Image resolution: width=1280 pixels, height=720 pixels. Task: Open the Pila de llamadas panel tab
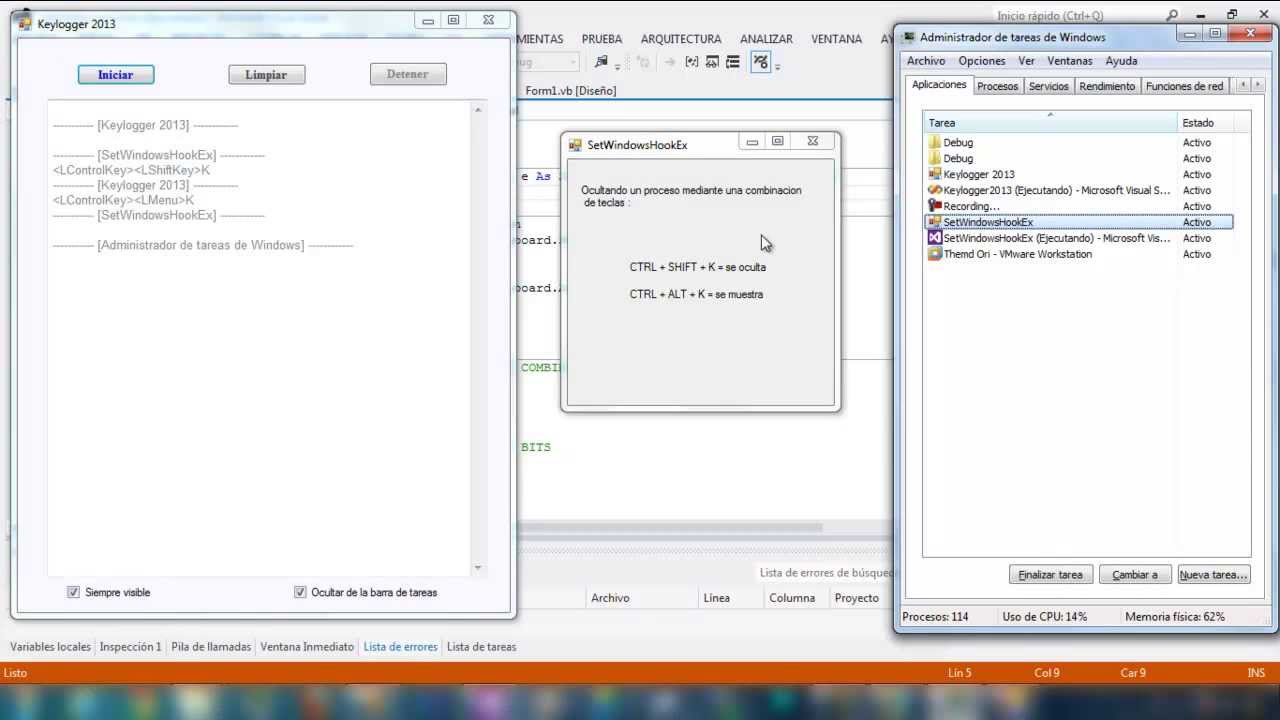[211, 647]
